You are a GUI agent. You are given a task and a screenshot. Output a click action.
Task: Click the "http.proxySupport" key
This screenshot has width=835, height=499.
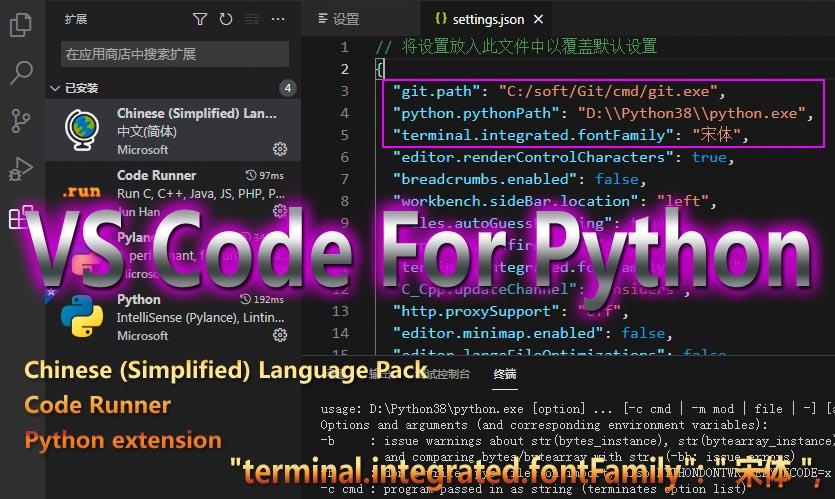coord(476,311)
